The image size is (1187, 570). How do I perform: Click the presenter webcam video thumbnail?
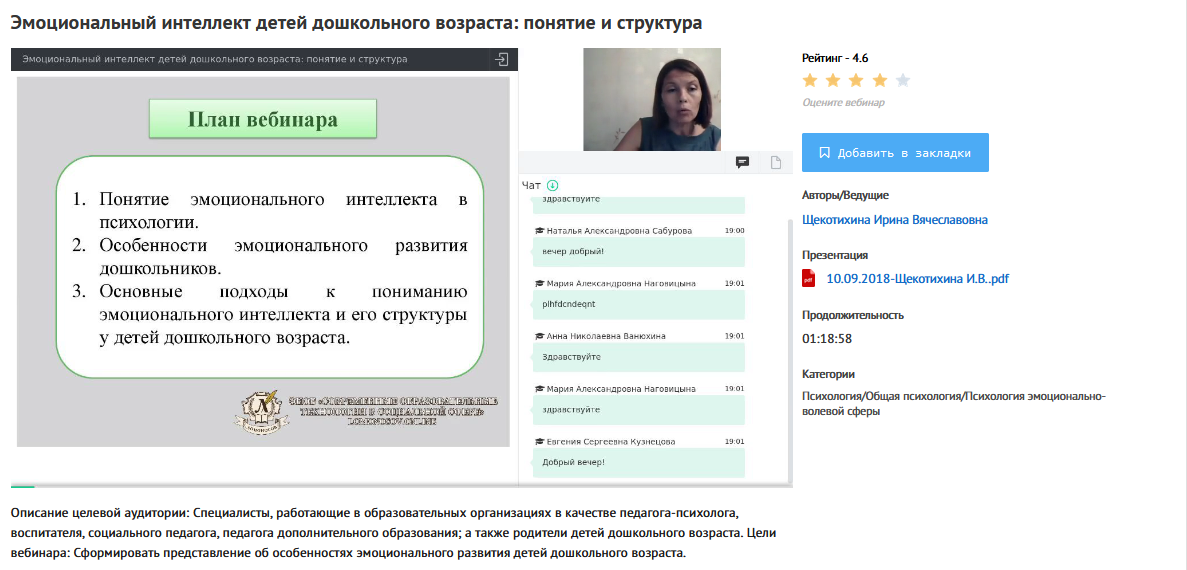coord(651,100)
